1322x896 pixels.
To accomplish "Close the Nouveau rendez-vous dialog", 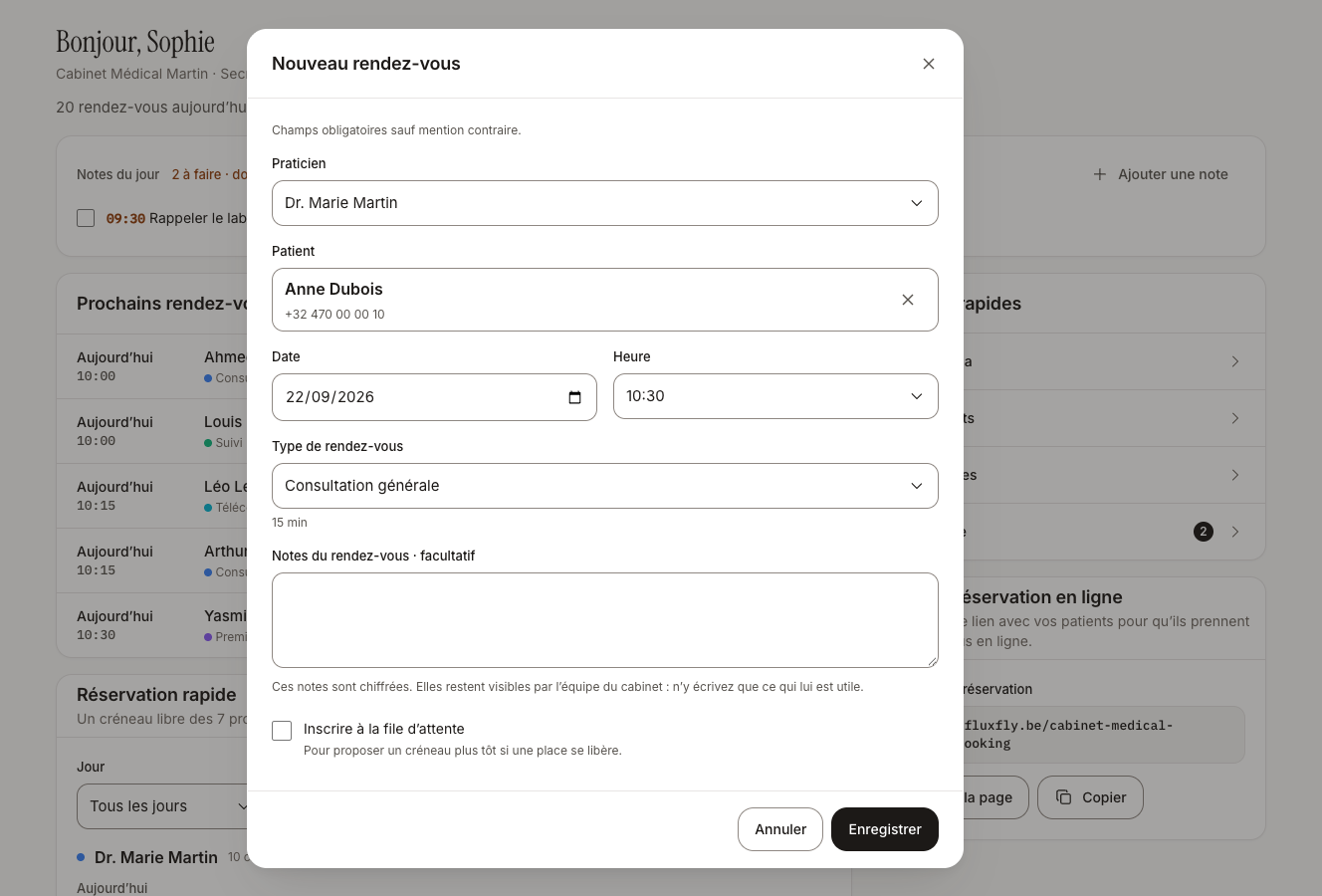I will coord(929,64).
